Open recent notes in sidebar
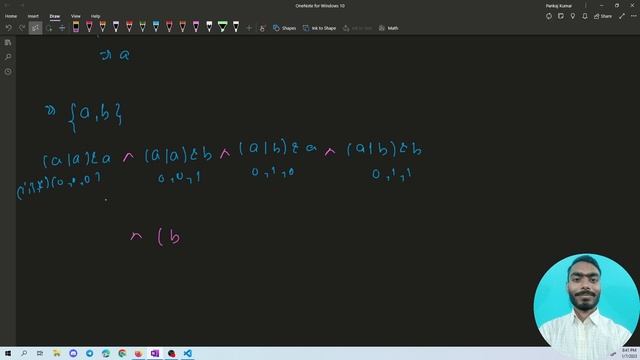The height and width of the screenshot is (360, 640). (8, 71)
